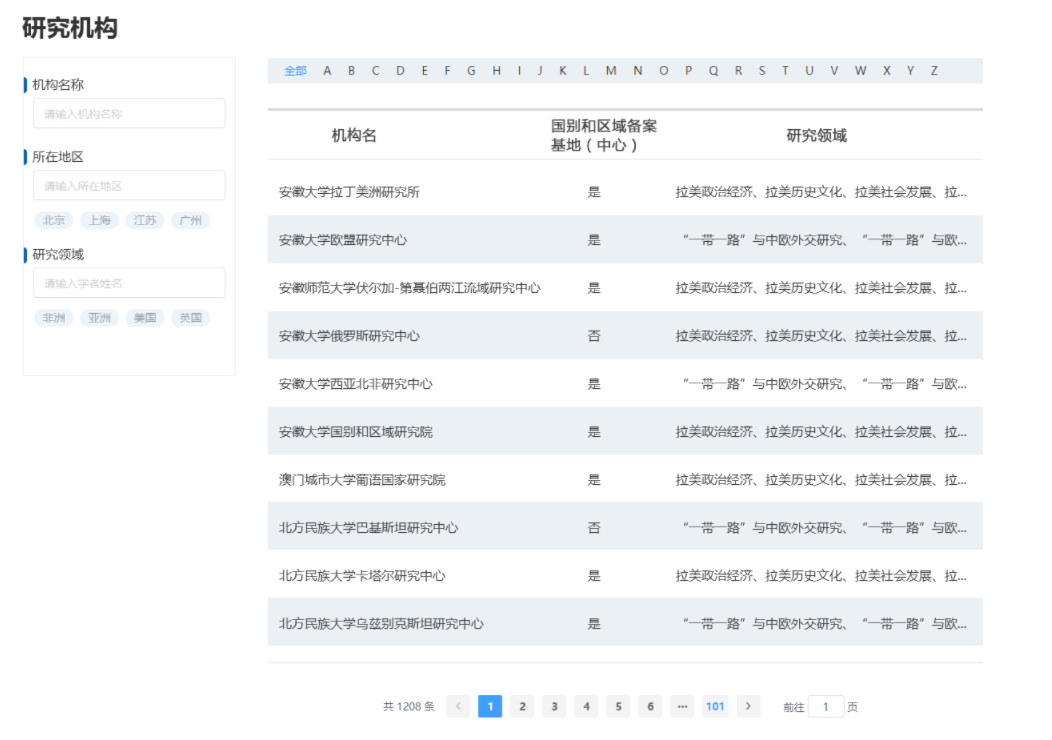Click research fields of 安徽大学拉丁美洲研究所
This screenshot has width=1052, height=740.
pyautogui.click(x=821, y=192)
